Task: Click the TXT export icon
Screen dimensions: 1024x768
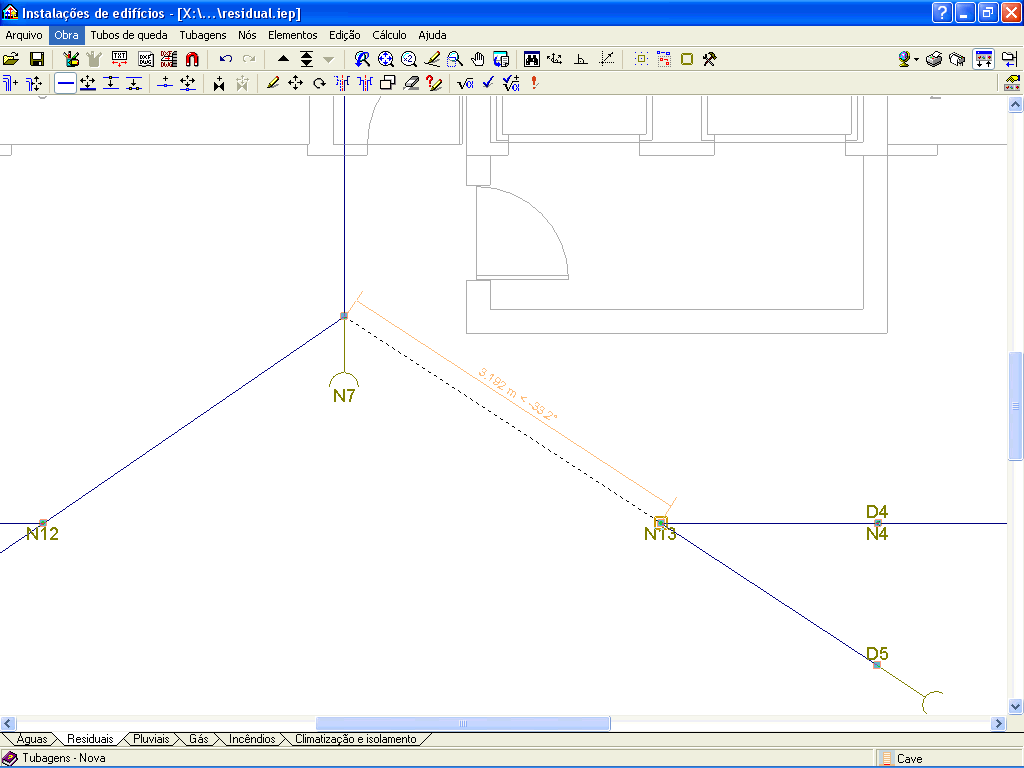Action: (x=120, y=59)
